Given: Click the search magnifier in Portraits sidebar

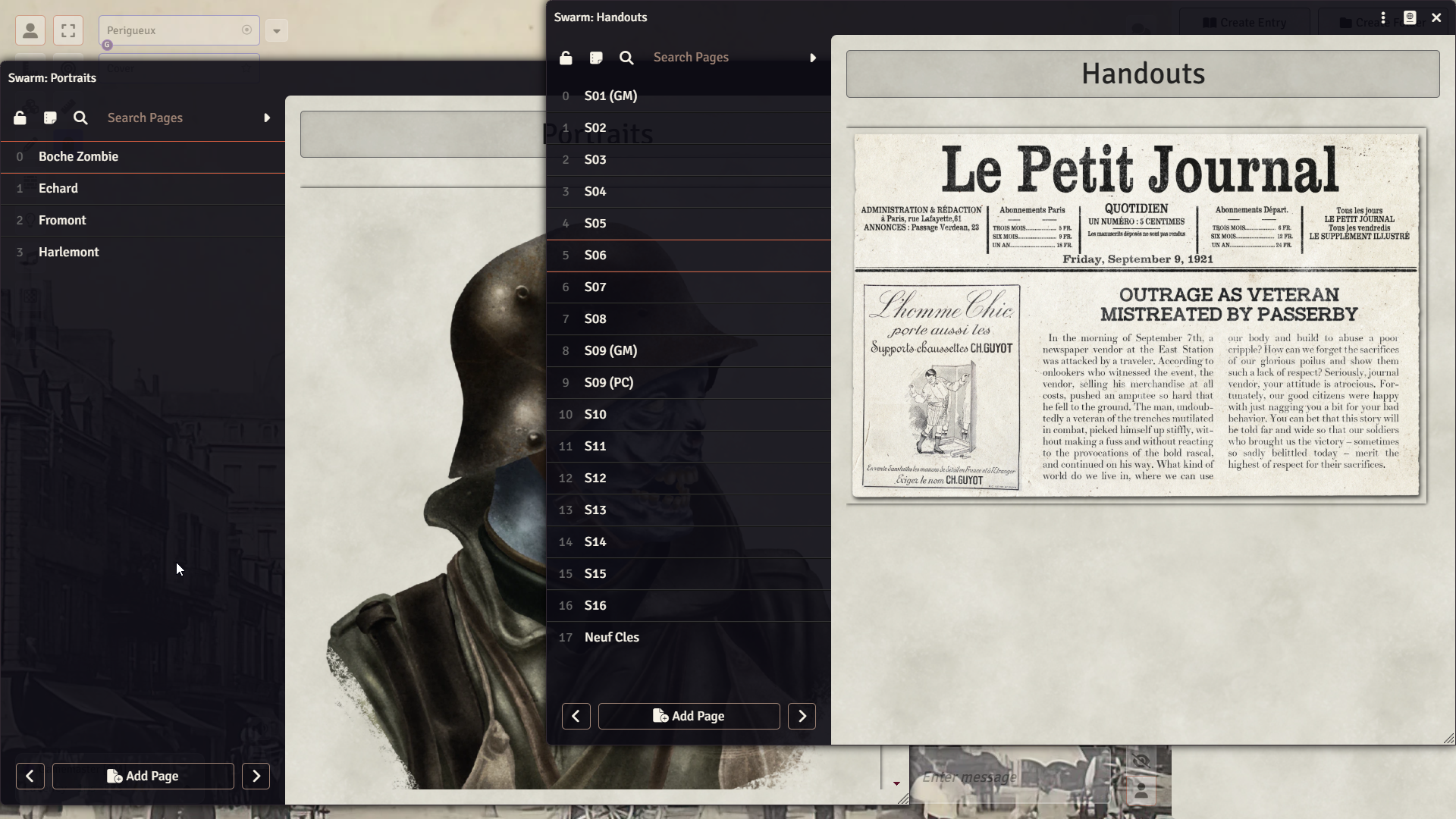Looking at the screenshot, I should 80,118.
